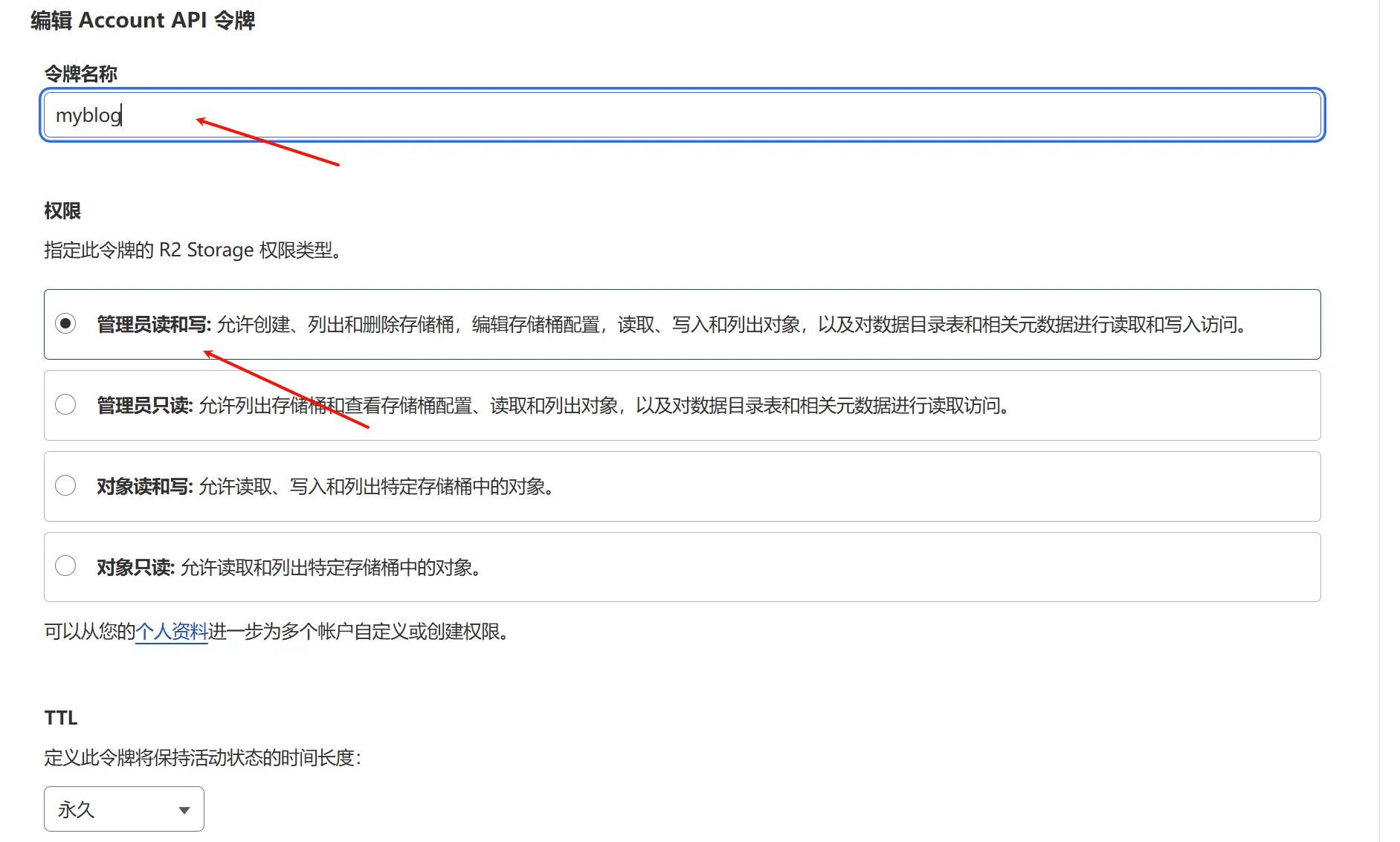Click the 权限 section heading
The height and width of the screenshot is (842, 1400).
tap(62, 210)
